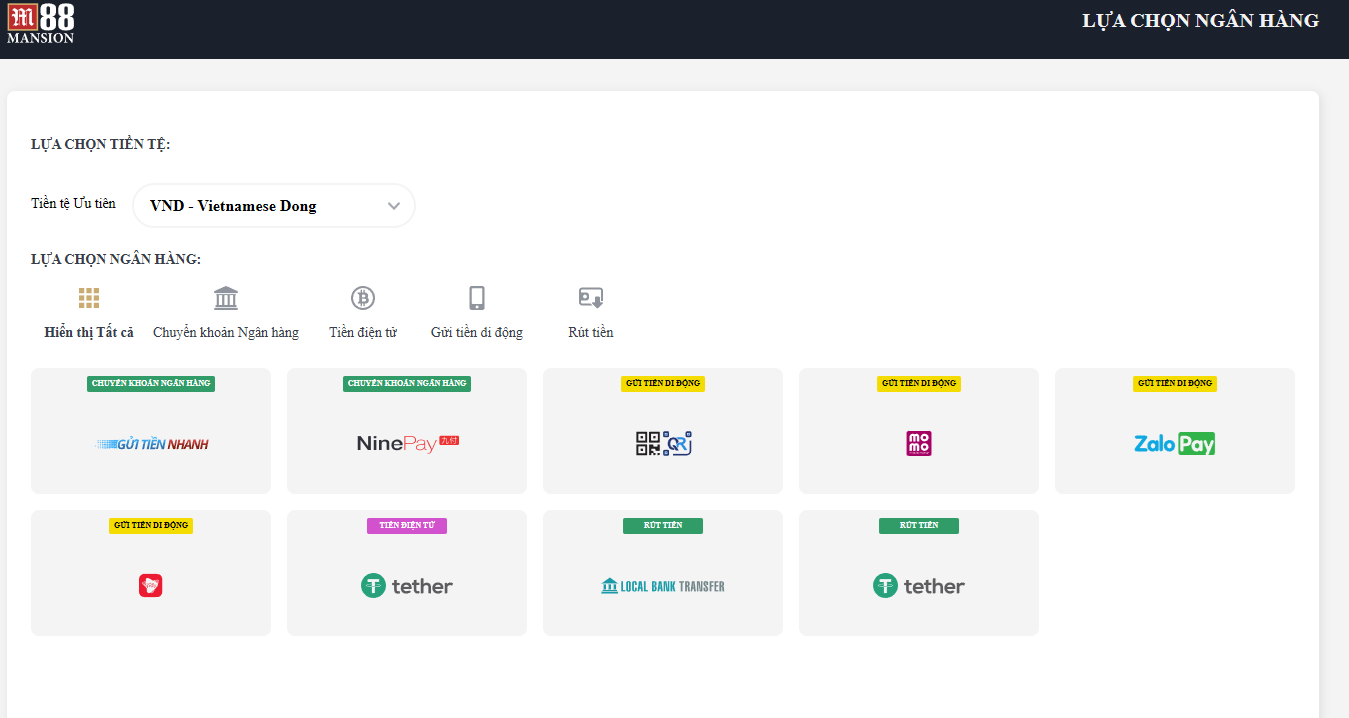Screen dimensions: 1349x718
Task: Choose the NinePay bank transfer option
Action: (x=407, y=431)
